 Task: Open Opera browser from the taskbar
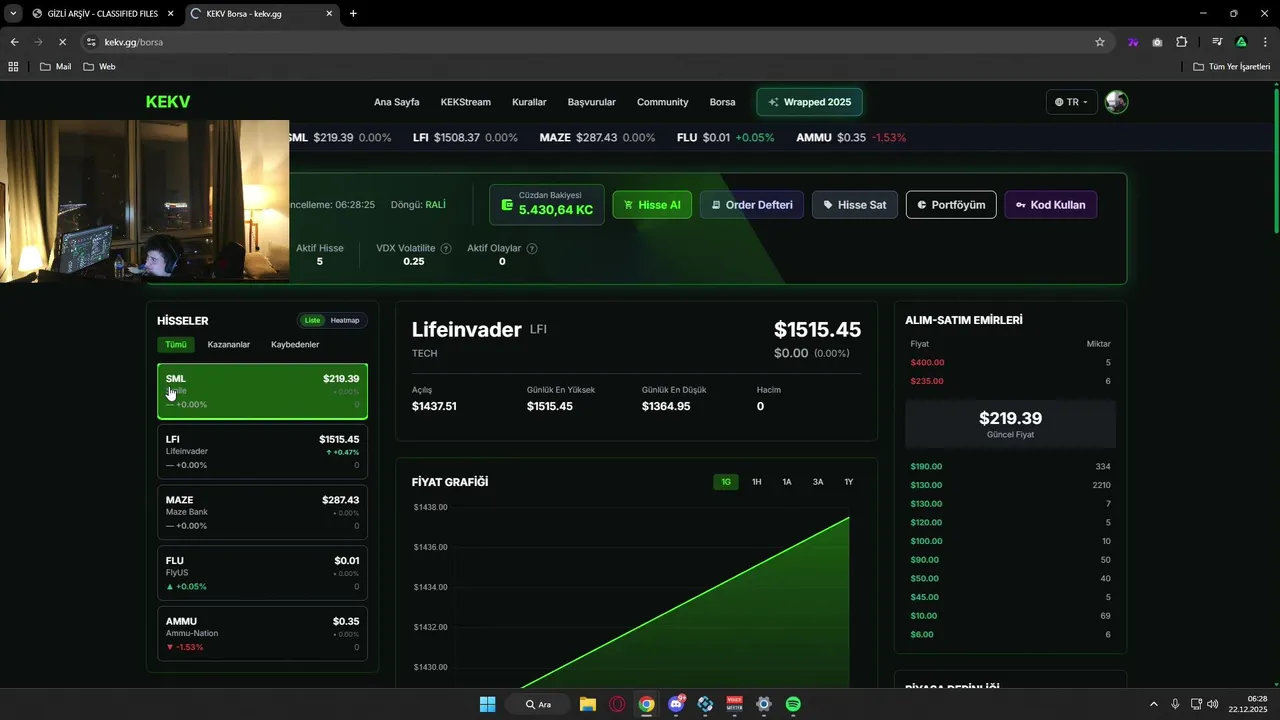coord(617,704)
